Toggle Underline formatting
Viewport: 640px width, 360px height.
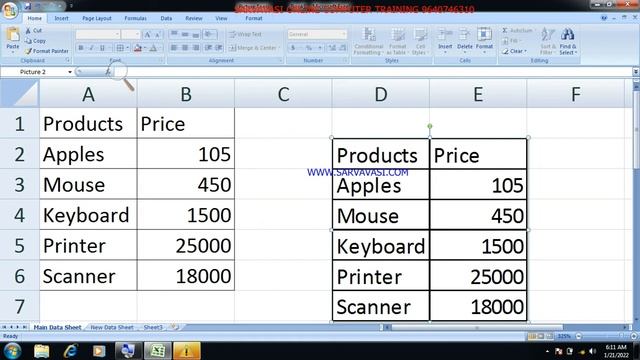(x=102, y=48)
